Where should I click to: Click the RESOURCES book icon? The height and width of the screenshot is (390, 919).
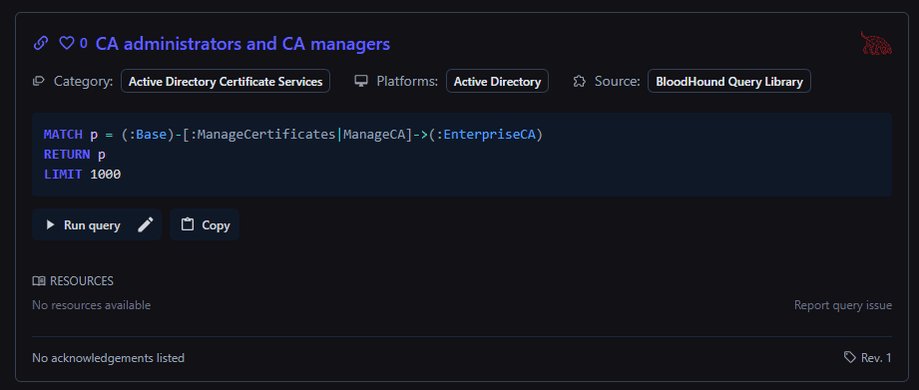(39, 281)
